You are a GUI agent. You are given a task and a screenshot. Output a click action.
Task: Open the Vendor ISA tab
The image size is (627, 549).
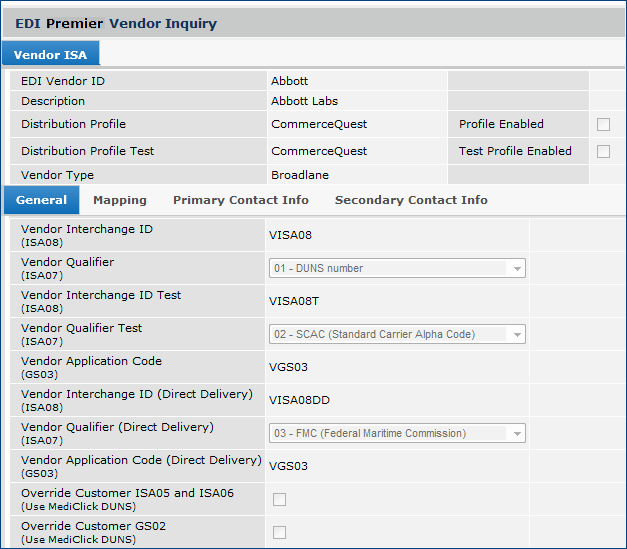(50, 55)
